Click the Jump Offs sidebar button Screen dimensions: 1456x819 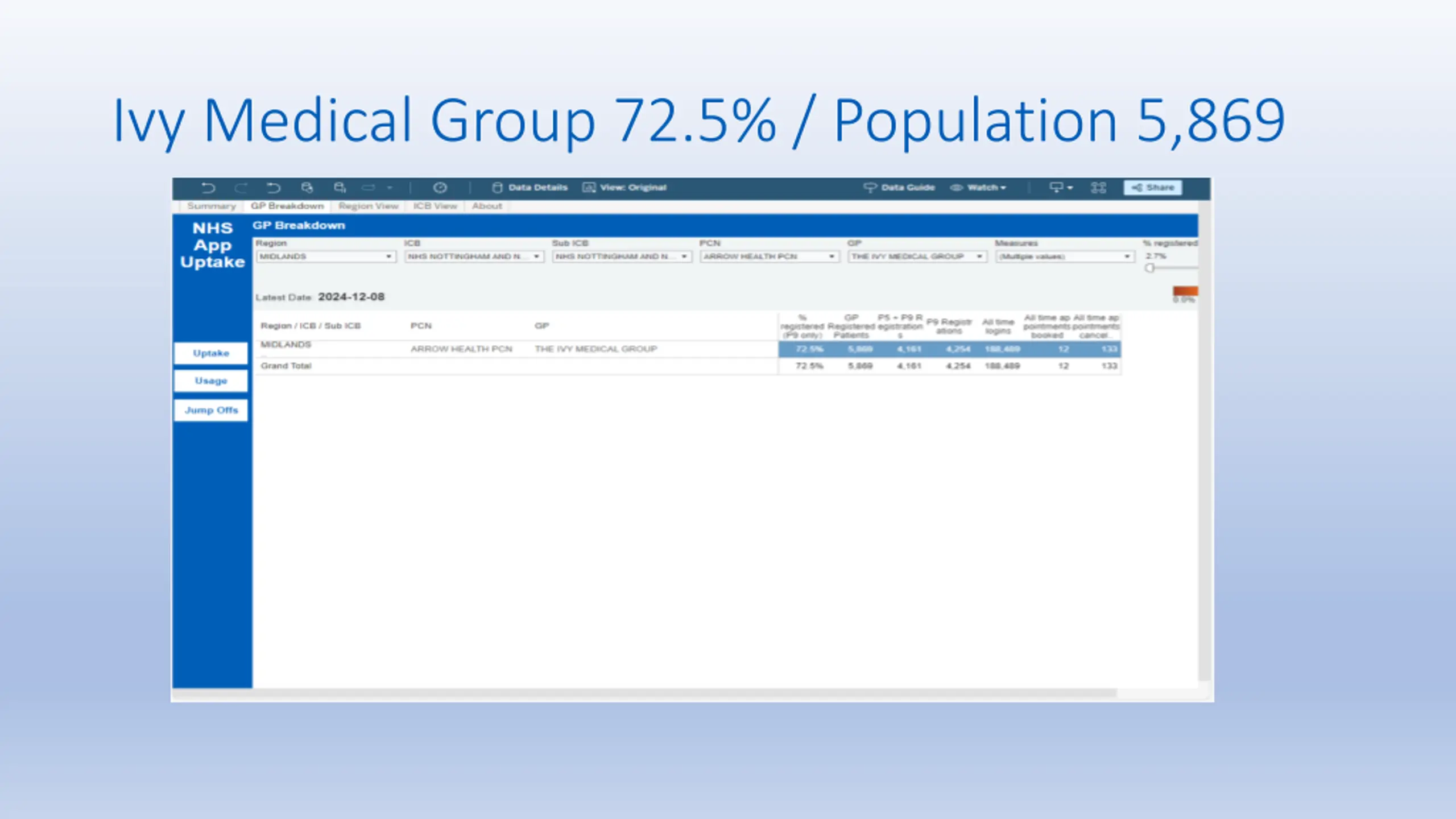point(211,410)
